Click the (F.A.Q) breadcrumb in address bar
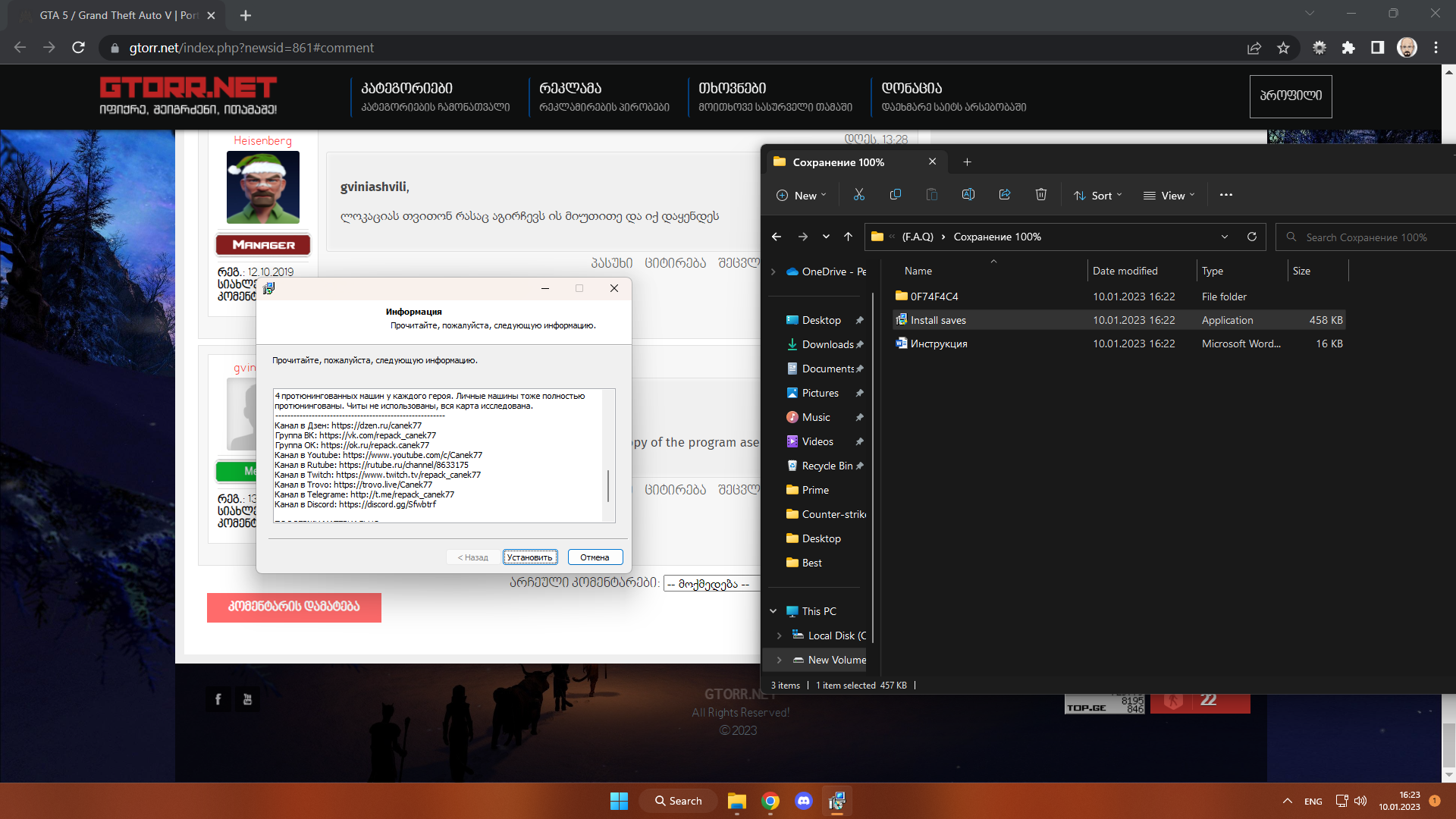The width and height of the screenshot is (1456, 819). click(918, 237)
